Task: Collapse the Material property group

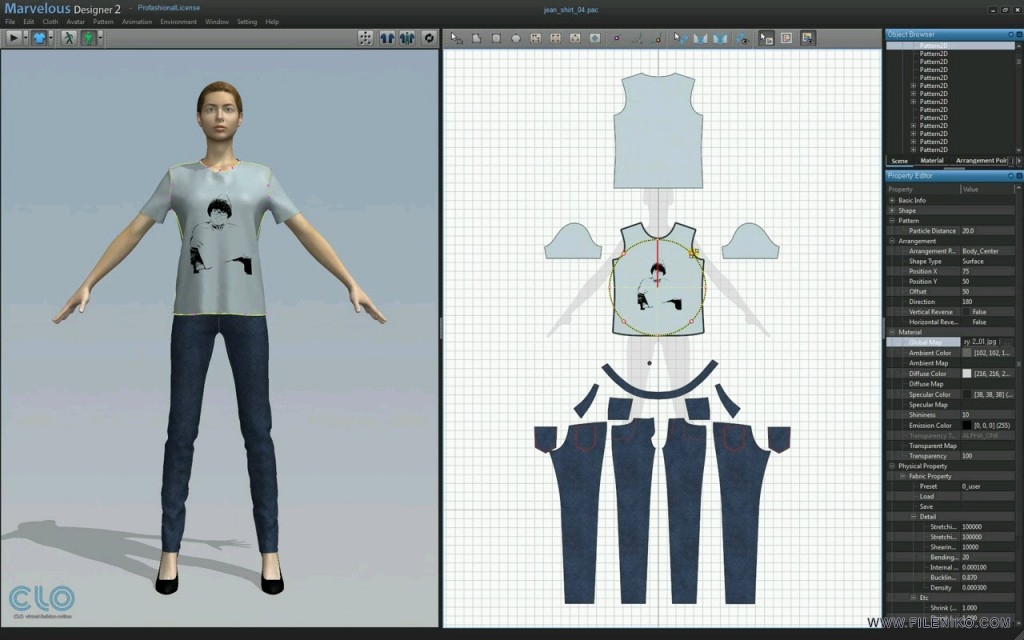Action: (x=892, y=332)
